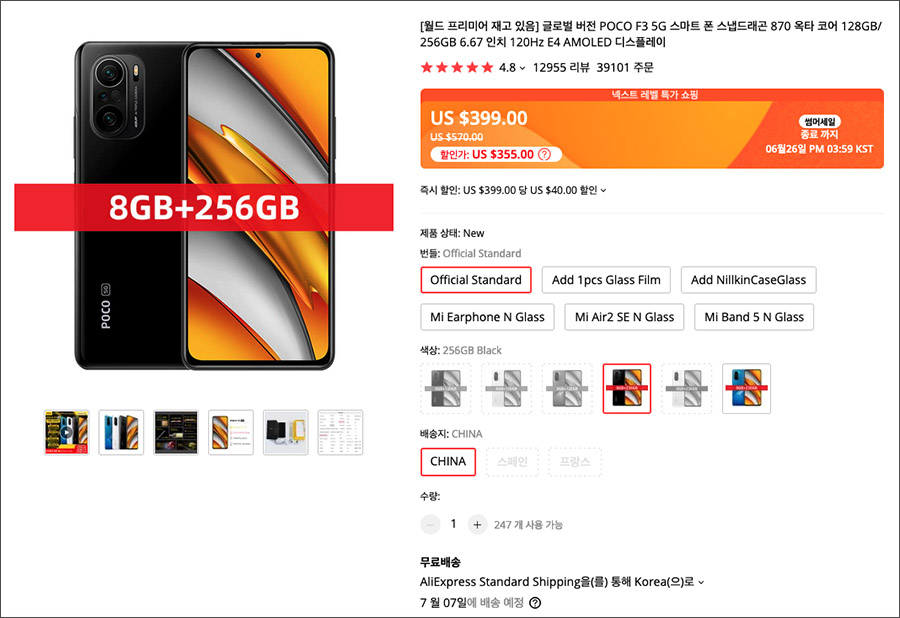This screenshot has height=618, width=900.
Task: Click the help icon next to delivery estimate
Action: click(x=535, y=603)
